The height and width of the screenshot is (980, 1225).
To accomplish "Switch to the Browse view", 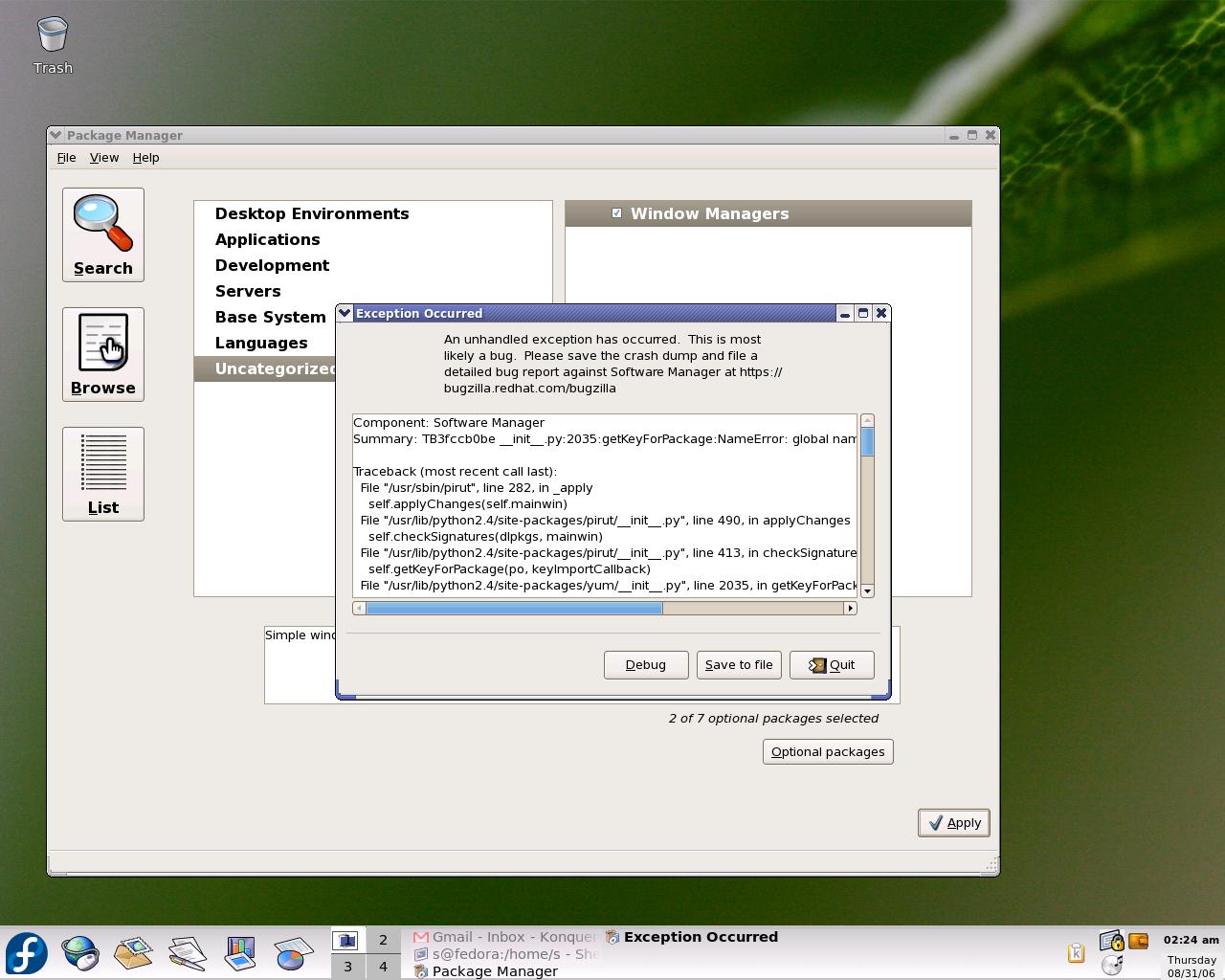I will coord(103,354).
